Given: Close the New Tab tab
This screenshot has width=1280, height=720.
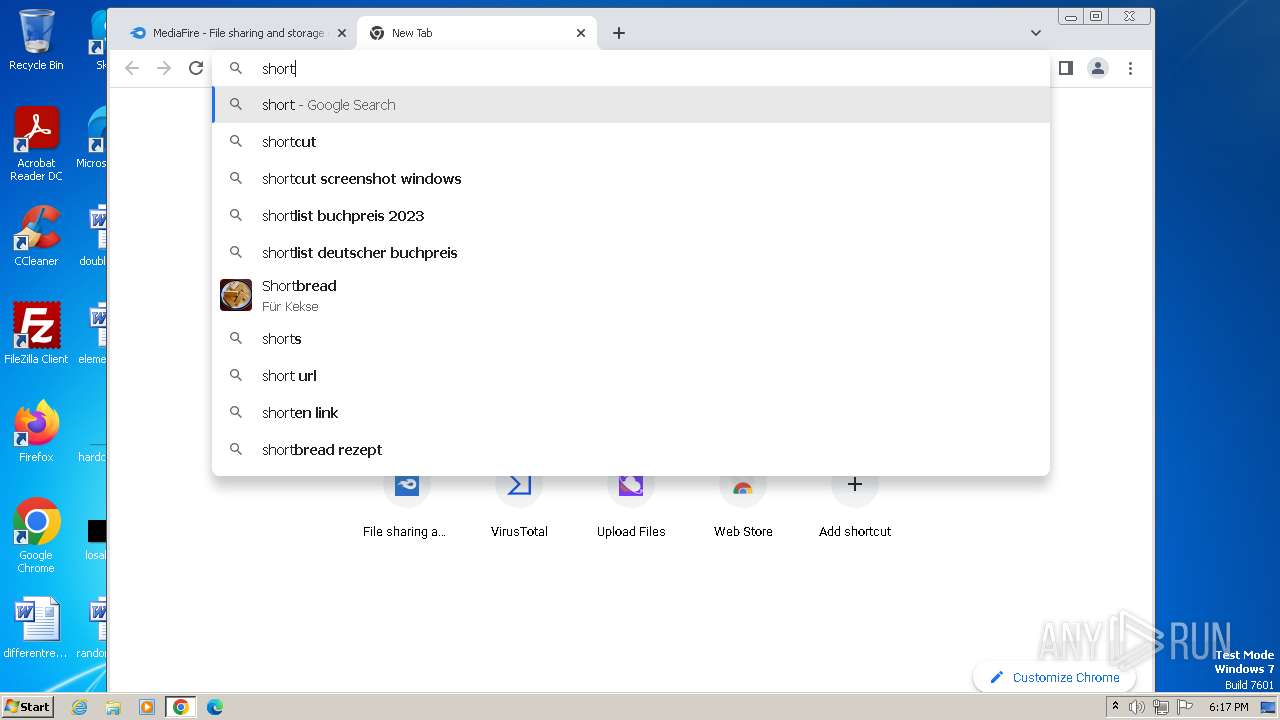Looking at the screenshot, I should pyautogui.click(x=581, y=33).
